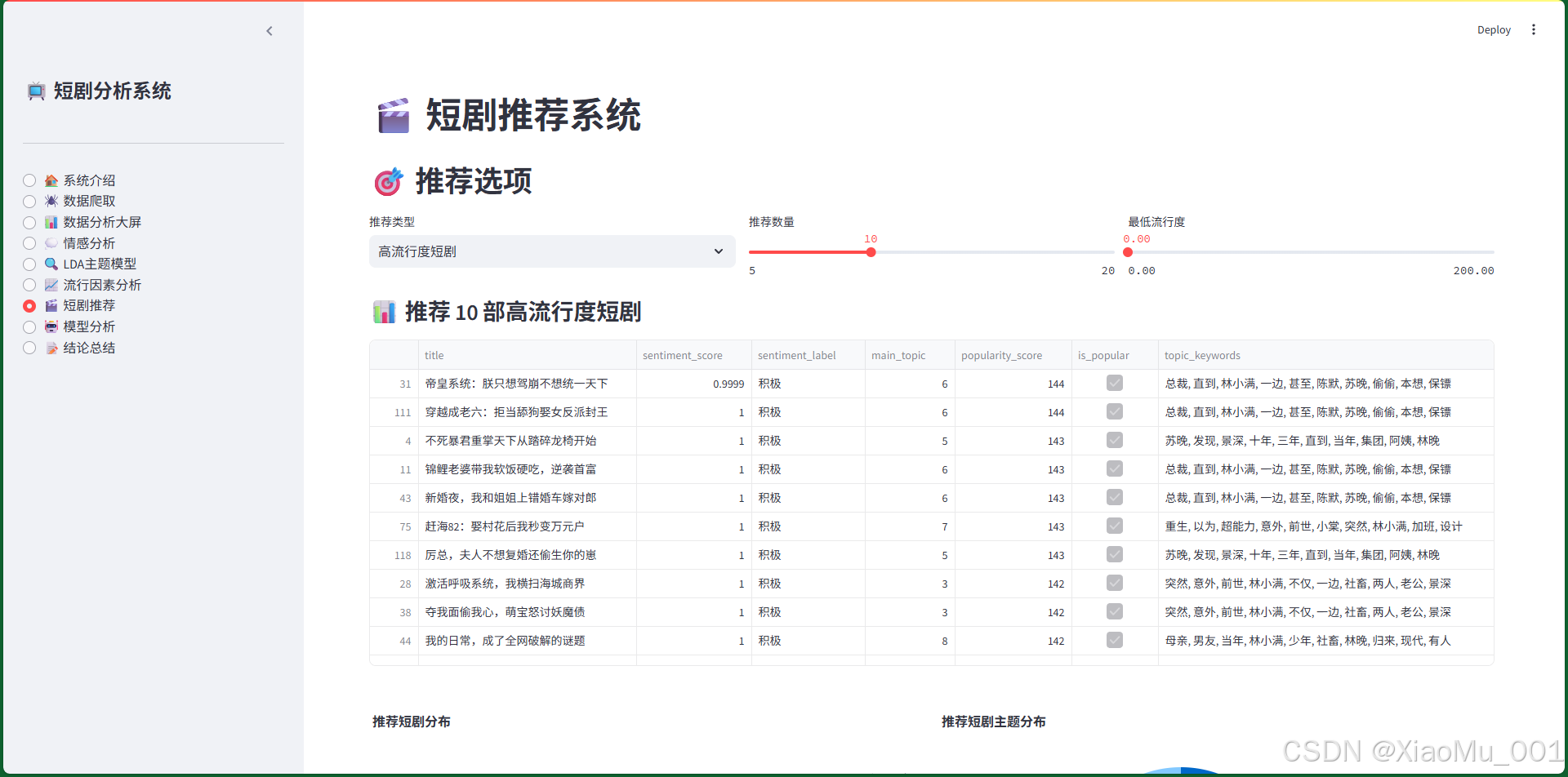Toggle is_popular checkbox for 帝皇系统 row
The width and height of the screenshot is (1568, 777).
pyautogui.click(x=1114, y=383)
